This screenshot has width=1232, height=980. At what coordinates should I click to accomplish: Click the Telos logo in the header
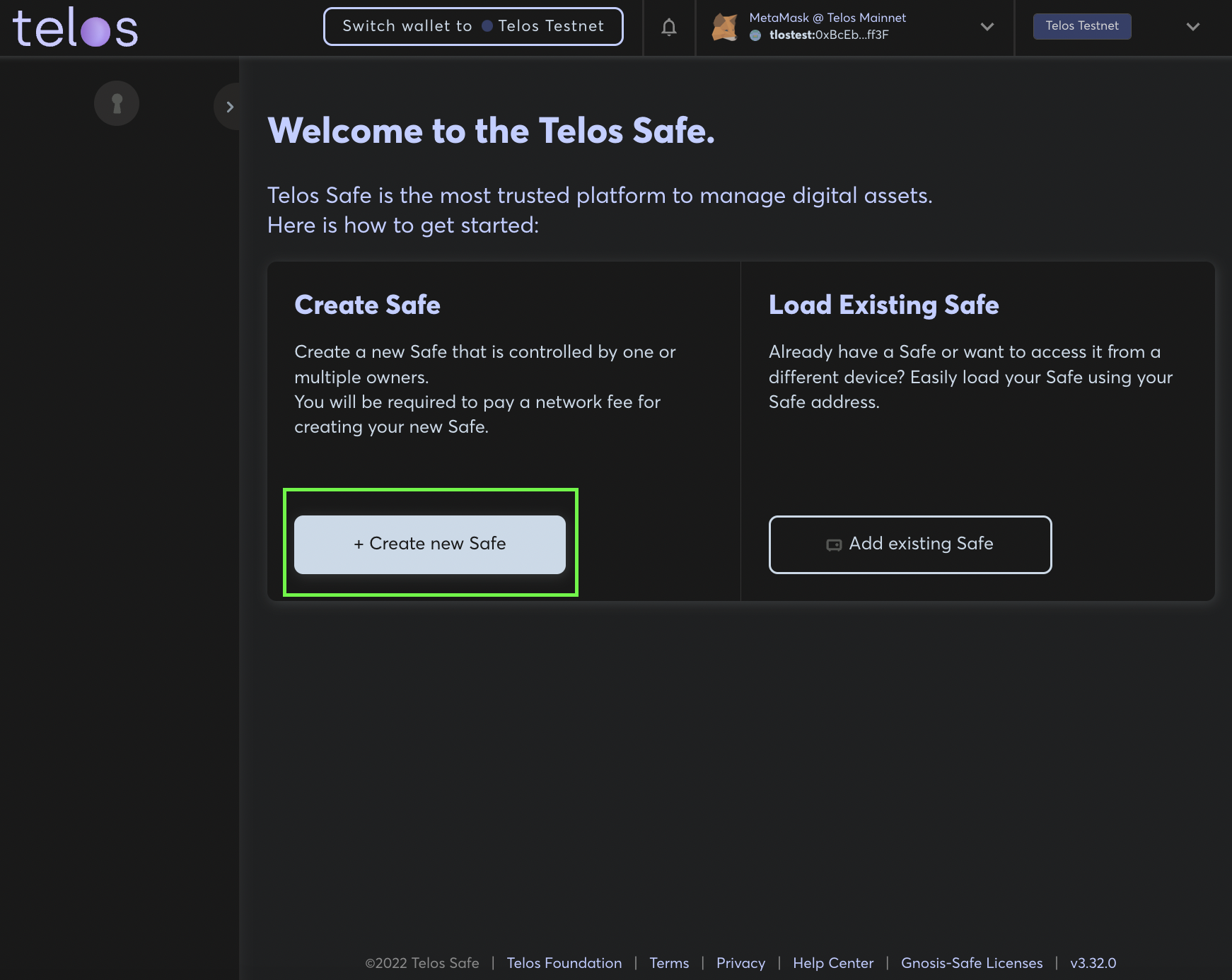coord(76,28)
